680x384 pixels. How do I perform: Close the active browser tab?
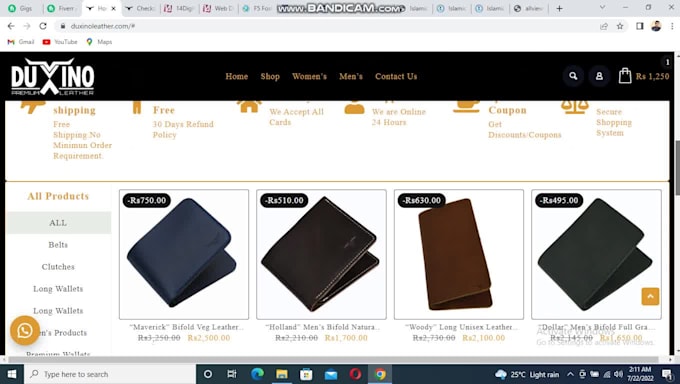coord(114,8)
